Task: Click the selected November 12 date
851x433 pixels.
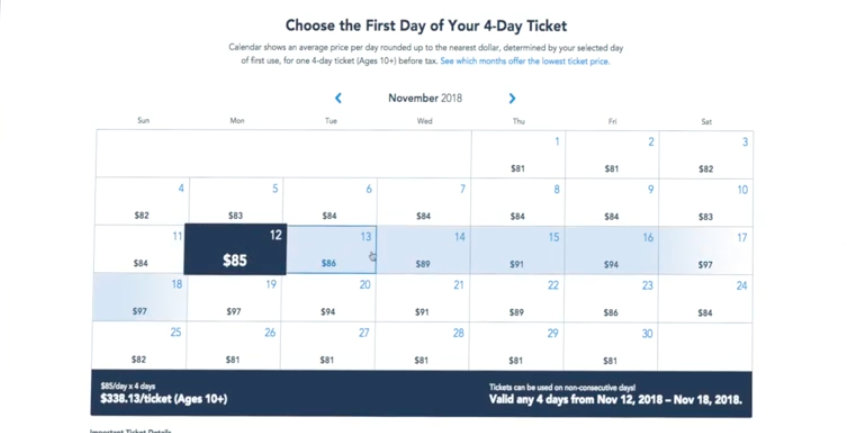Action: tap(235, 249)
